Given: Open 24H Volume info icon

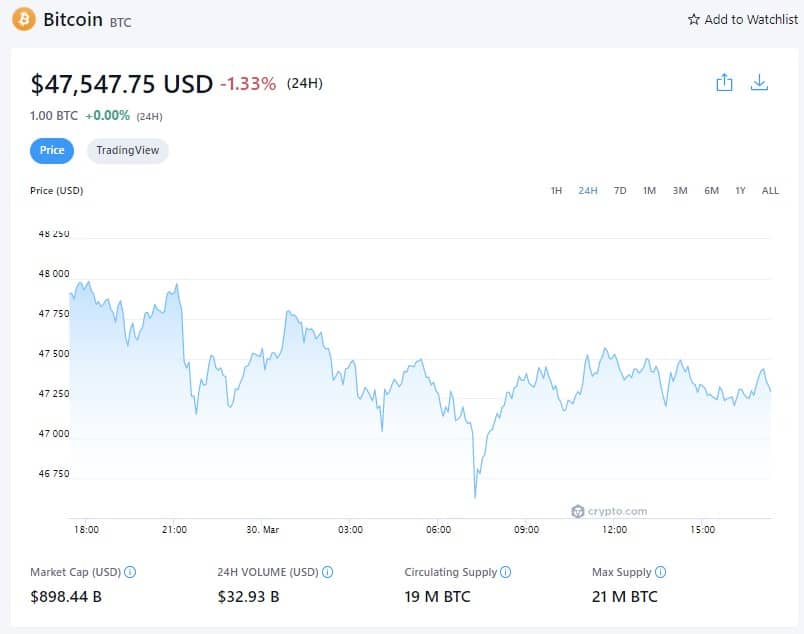Looking at the screenshot, I should pos(327,573).
